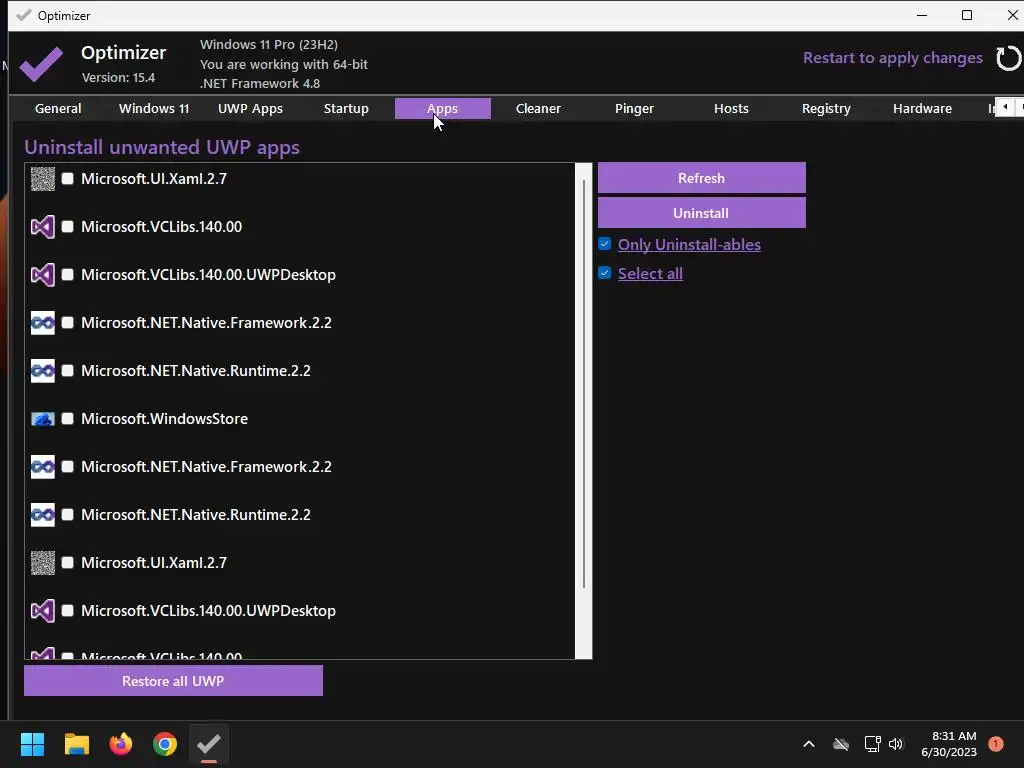Click the Optimizer taskbar icon
Screen dimensions: 1024x768
[209, 744]
